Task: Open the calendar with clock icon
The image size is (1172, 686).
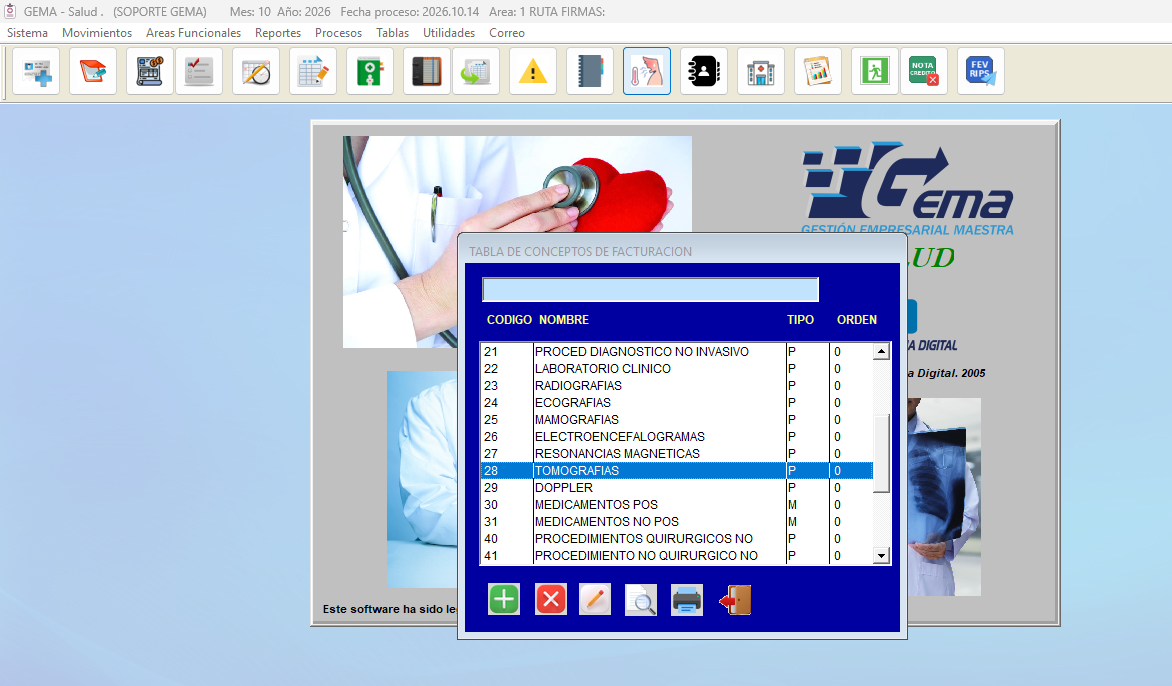Action: (256, 71)
